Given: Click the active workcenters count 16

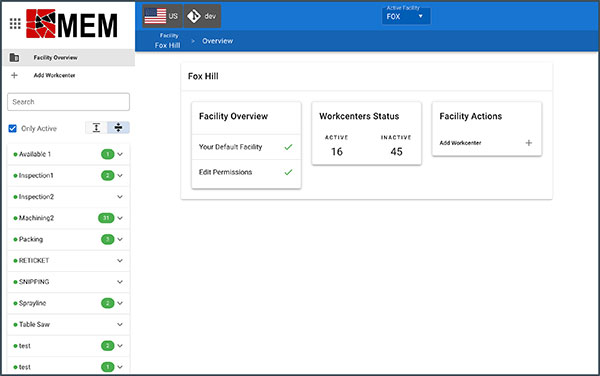Looking at the screenshot, I should coord(337,151).
